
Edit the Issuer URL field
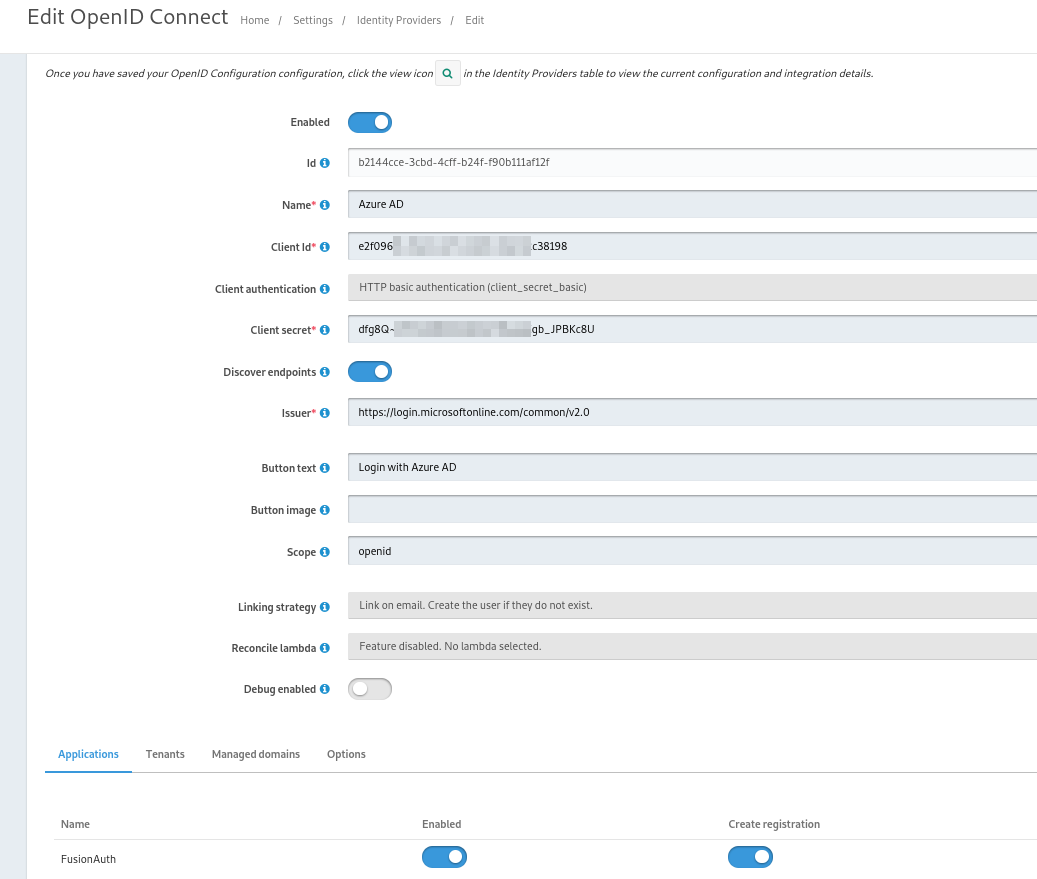(692, 412)
